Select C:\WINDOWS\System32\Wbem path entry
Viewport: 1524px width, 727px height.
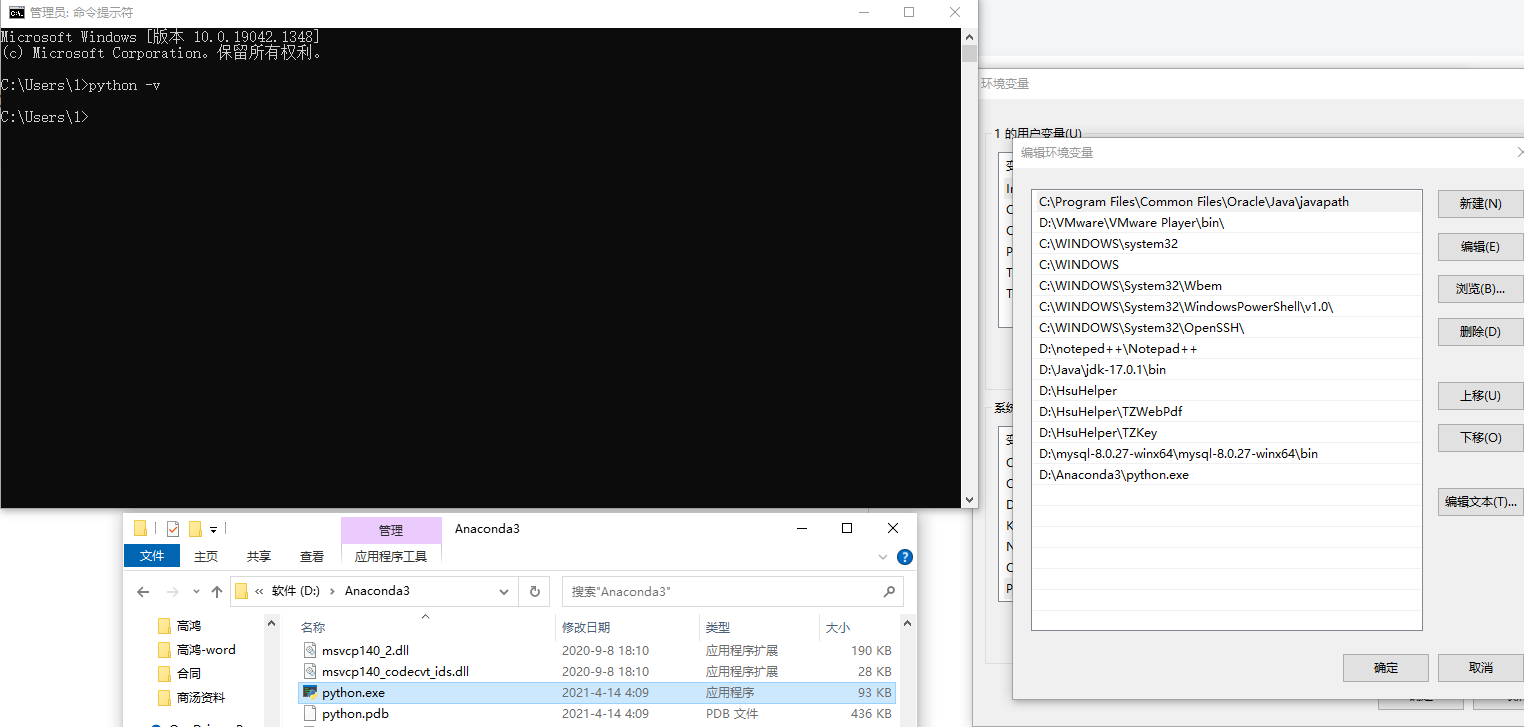click(x=1227, y=286)
